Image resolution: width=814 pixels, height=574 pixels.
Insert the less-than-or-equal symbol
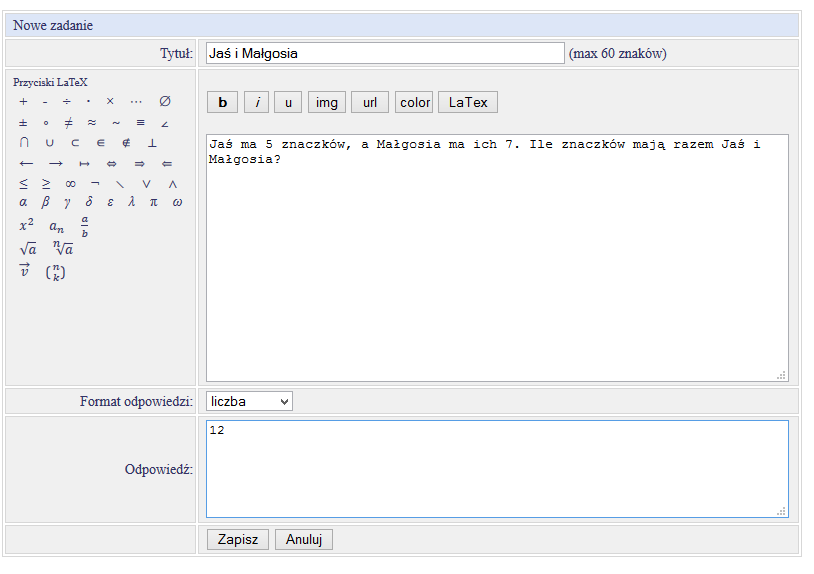click(x=24, y=184)
